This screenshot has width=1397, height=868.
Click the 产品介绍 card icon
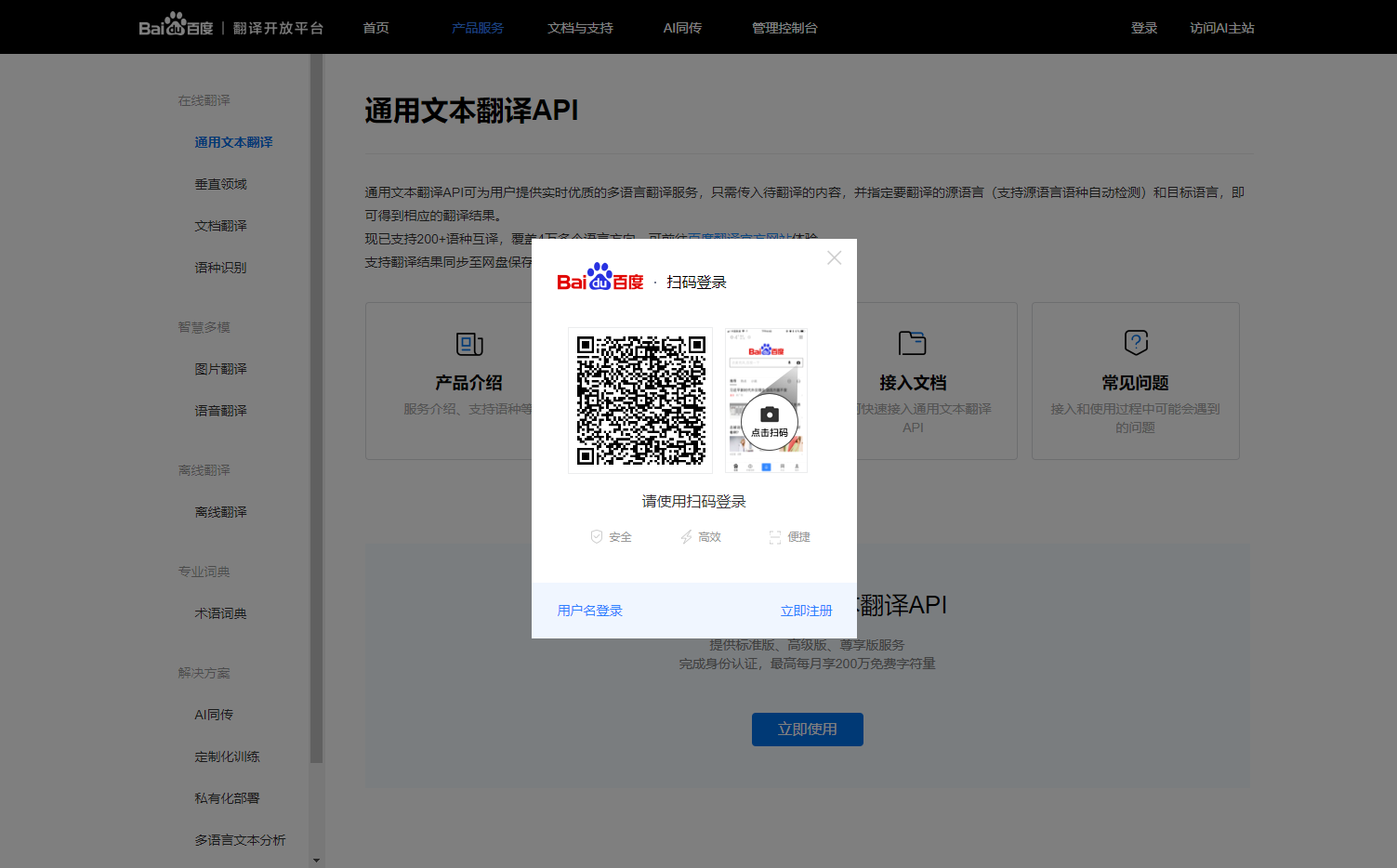click(x=469, y=344)
